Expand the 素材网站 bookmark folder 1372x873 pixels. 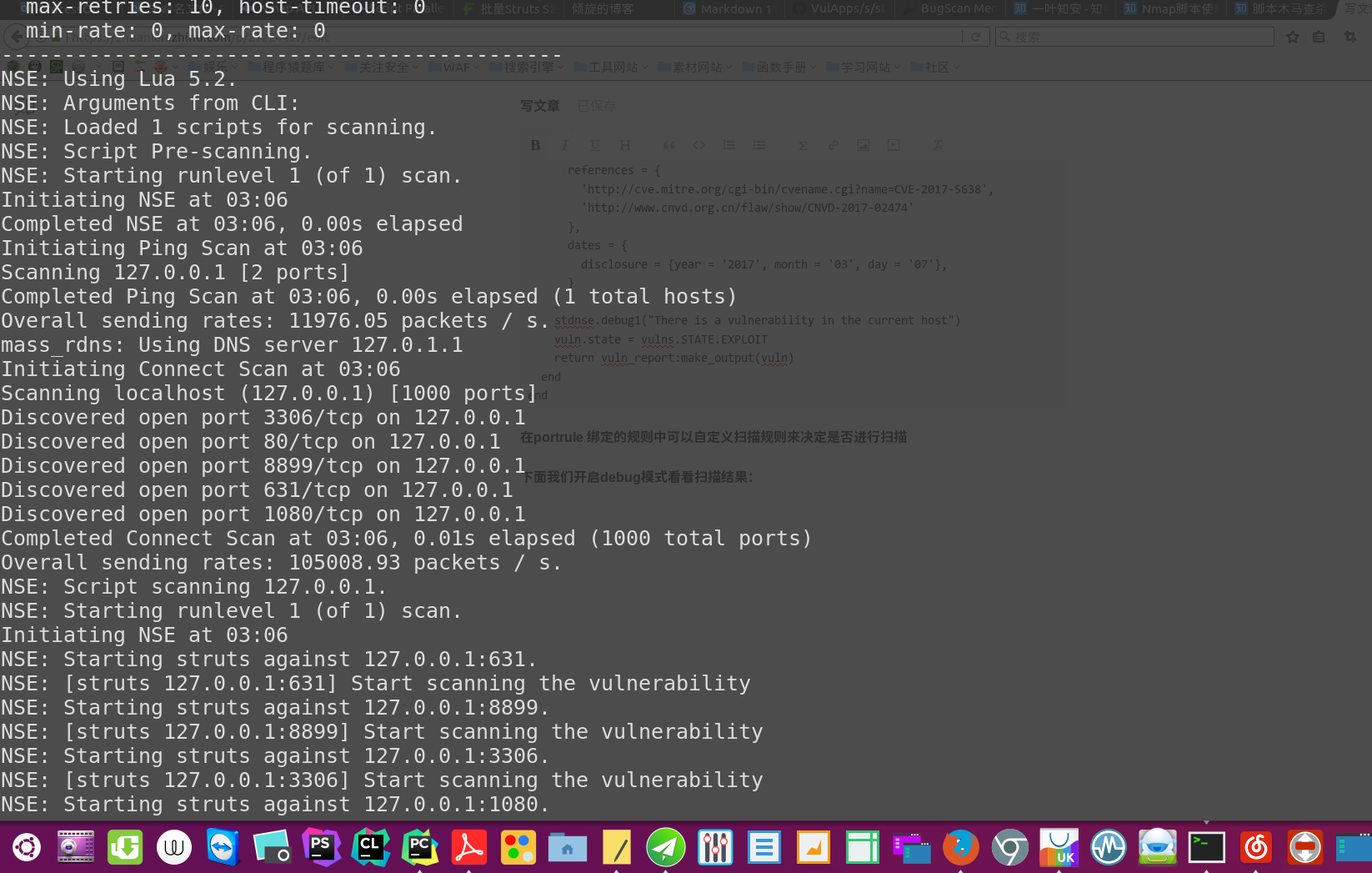[695, 67]
